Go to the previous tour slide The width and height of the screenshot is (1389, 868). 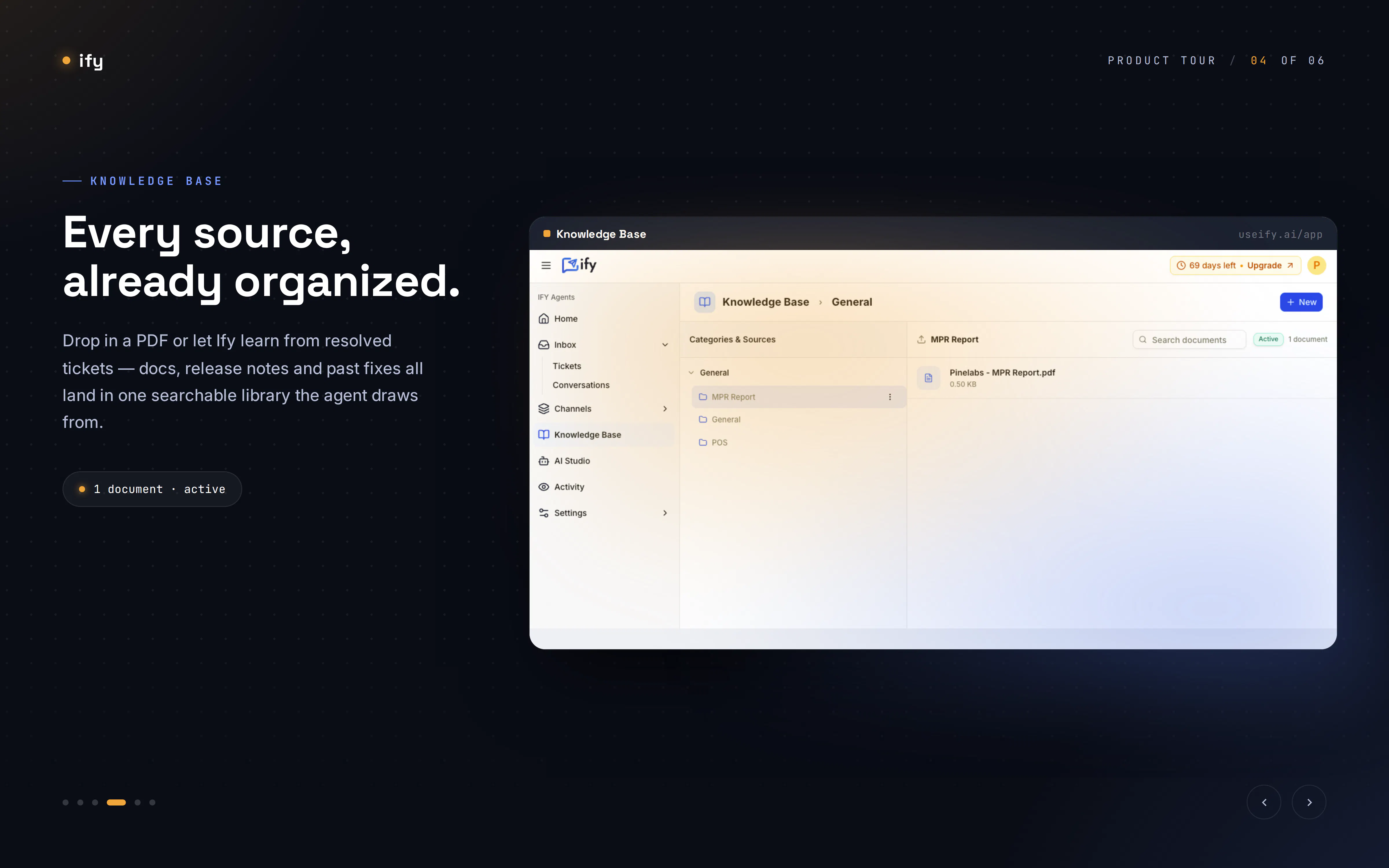click(x=1263, y=802)
